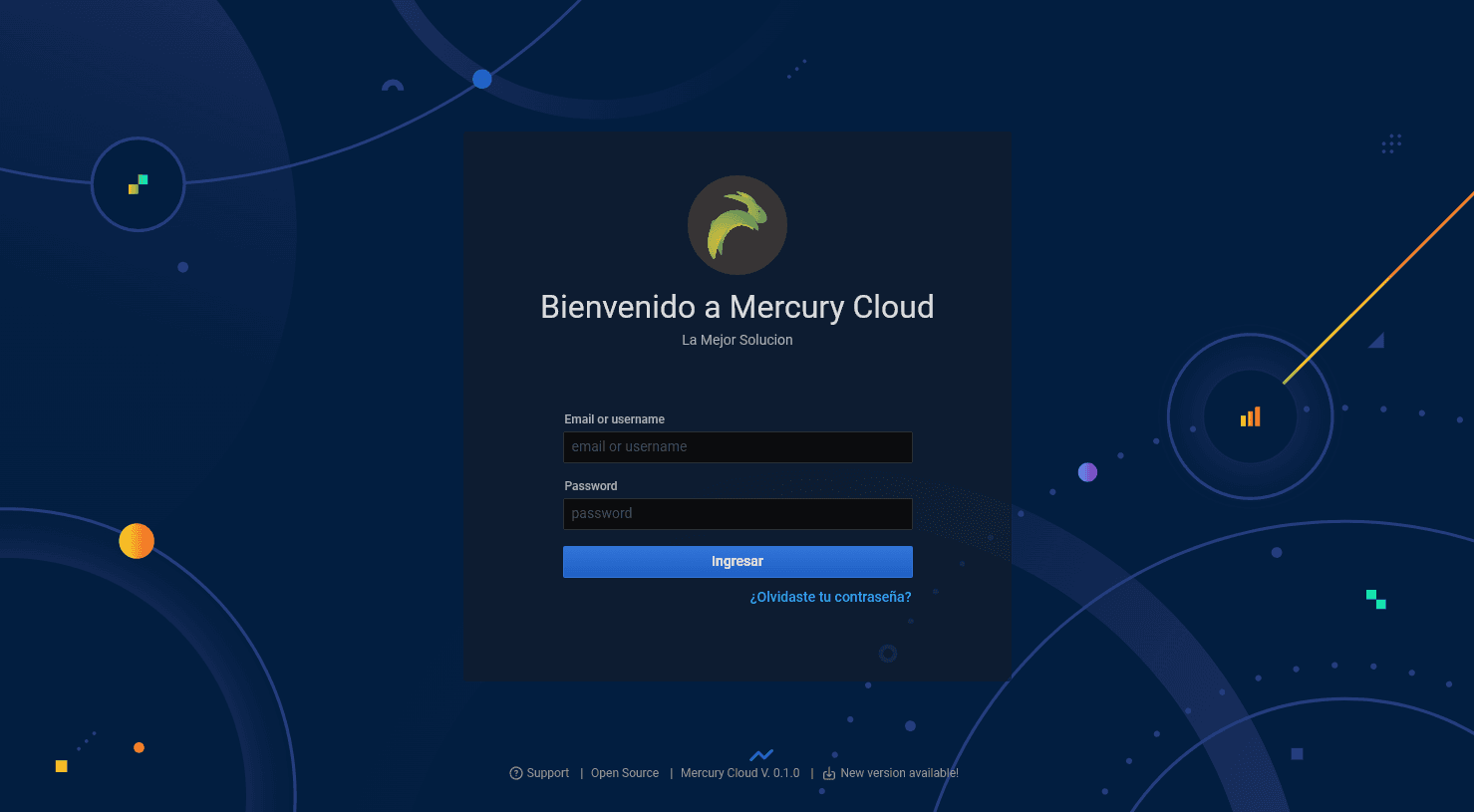Viewport: 1474px width, 812px height.
Task: Click the blue zigzag chart icon above footer
Action: point(762,754)
